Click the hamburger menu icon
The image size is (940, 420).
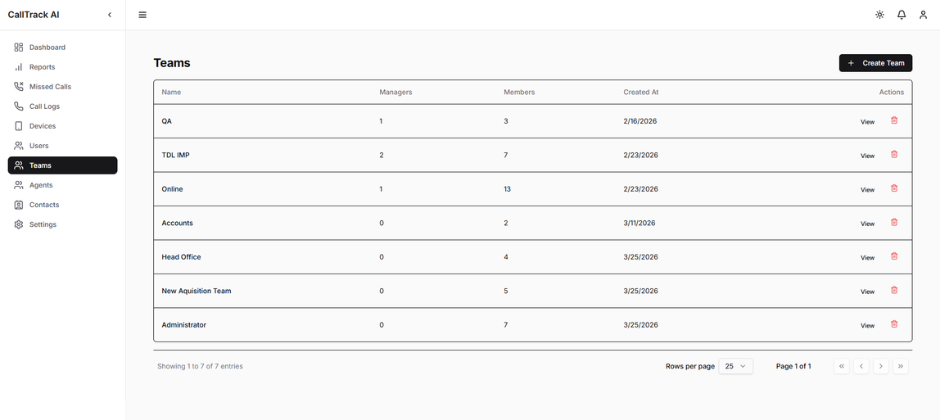143,15
